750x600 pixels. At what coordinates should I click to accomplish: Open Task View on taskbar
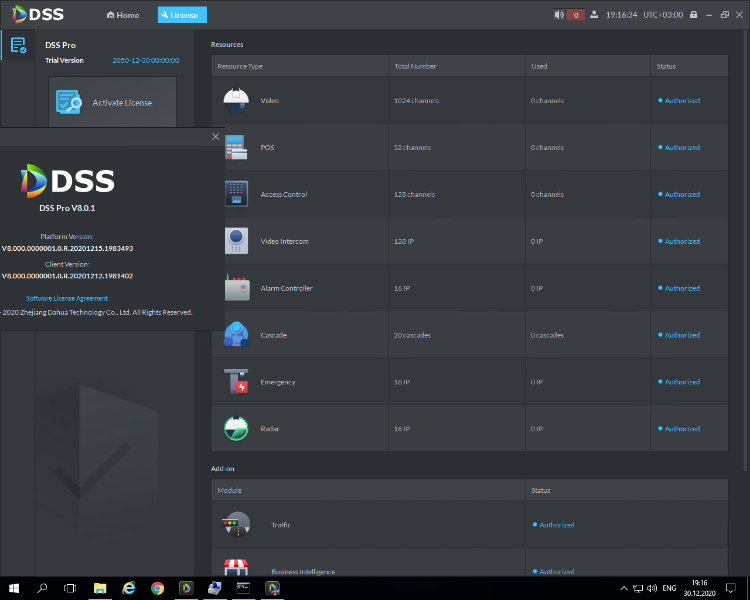pos(70,588)
